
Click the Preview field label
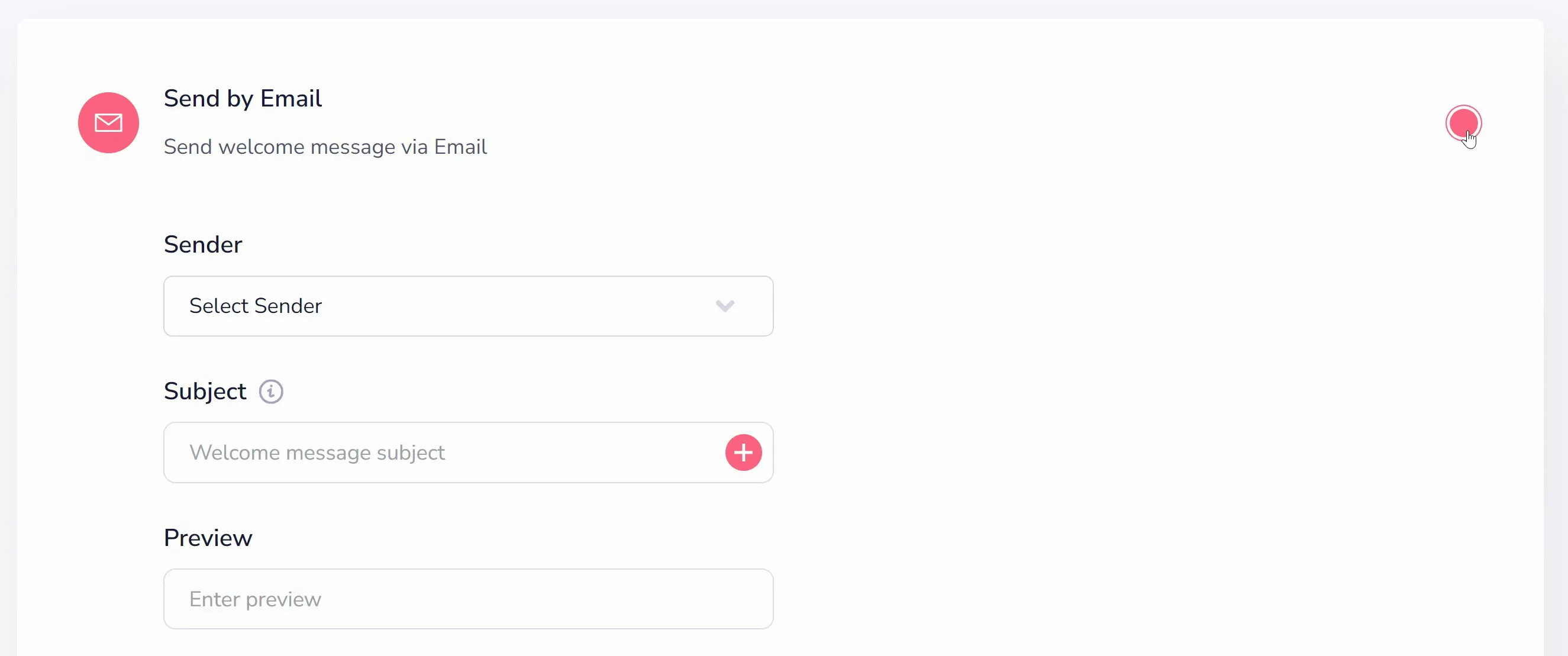208,538
